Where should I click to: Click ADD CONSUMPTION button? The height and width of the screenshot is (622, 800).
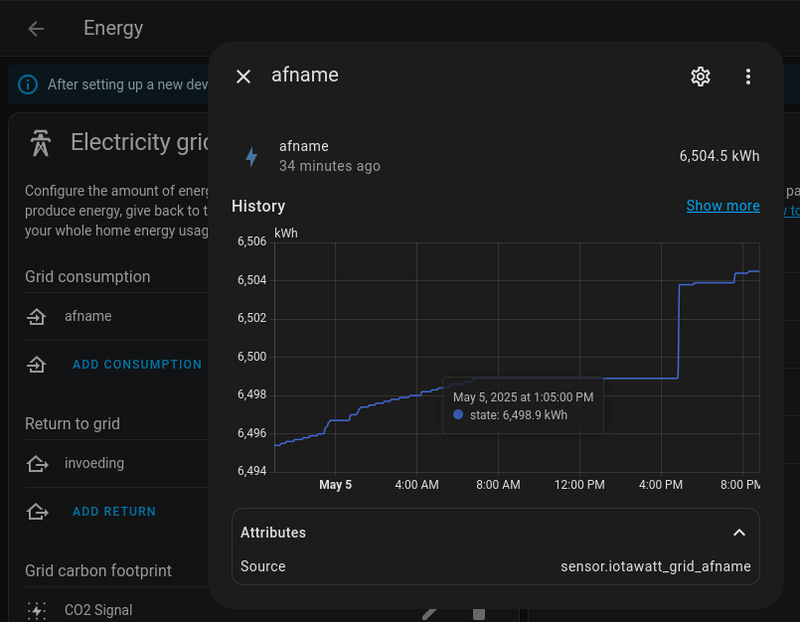137,365
